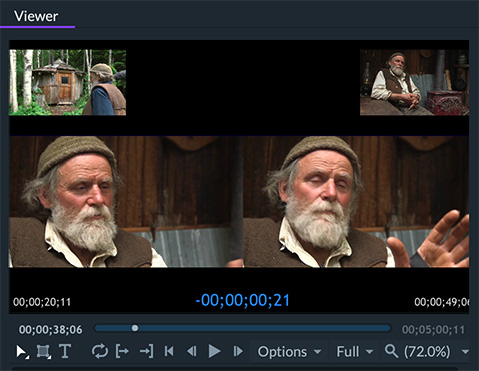
Task: Select the Crop/Transform tool
Action: pos(43,352)
